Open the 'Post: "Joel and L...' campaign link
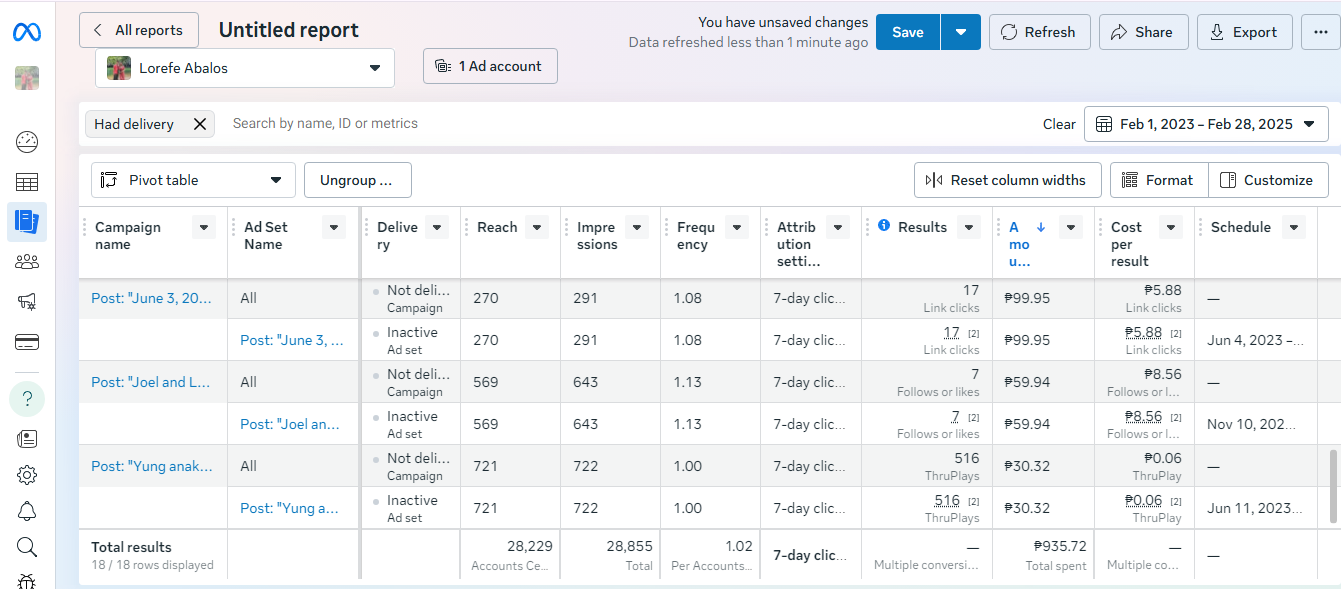Screen dimensions: 1341x589 pos(151,382)
